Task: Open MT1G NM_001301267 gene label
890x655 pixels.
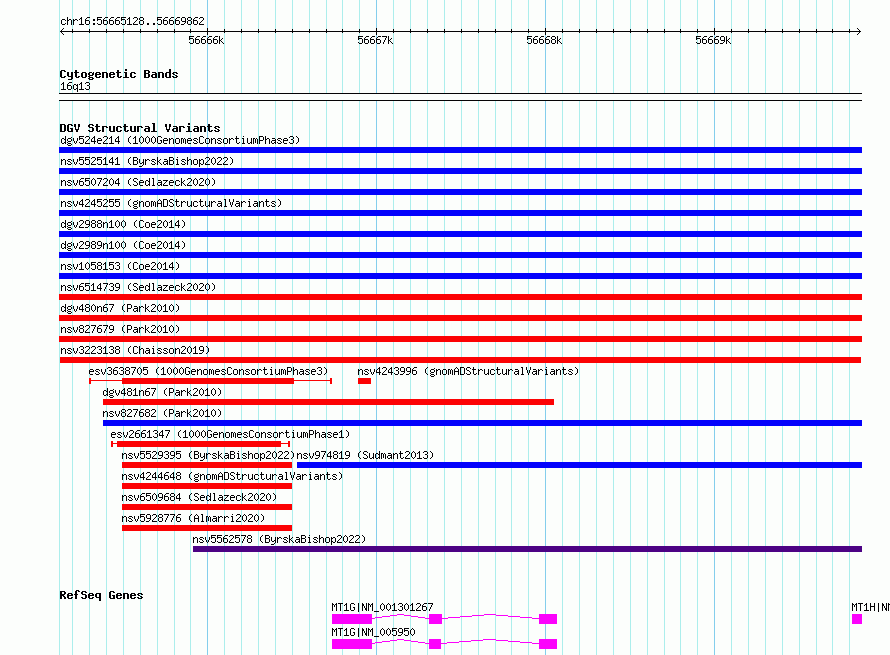Action: pos(383,607)
